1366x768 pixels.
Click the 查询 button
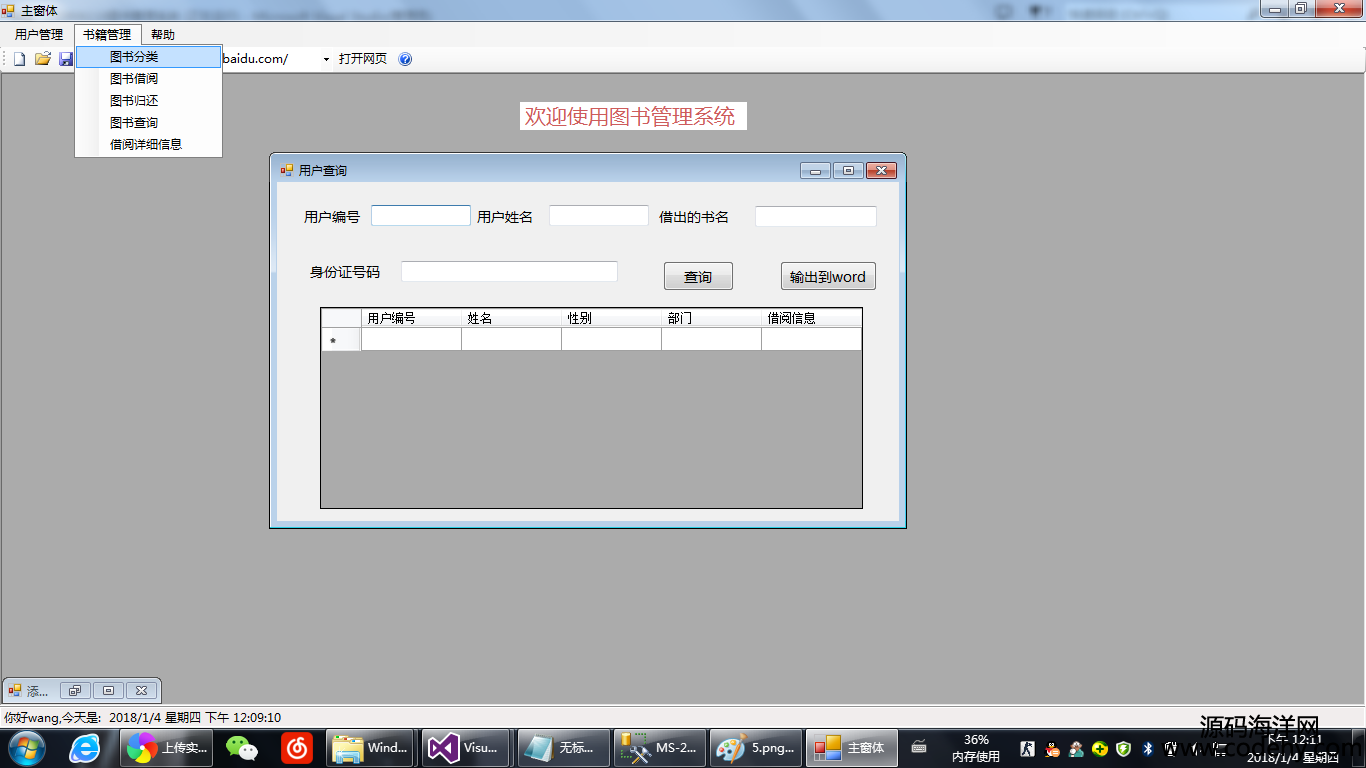click(x=698, y=277)
